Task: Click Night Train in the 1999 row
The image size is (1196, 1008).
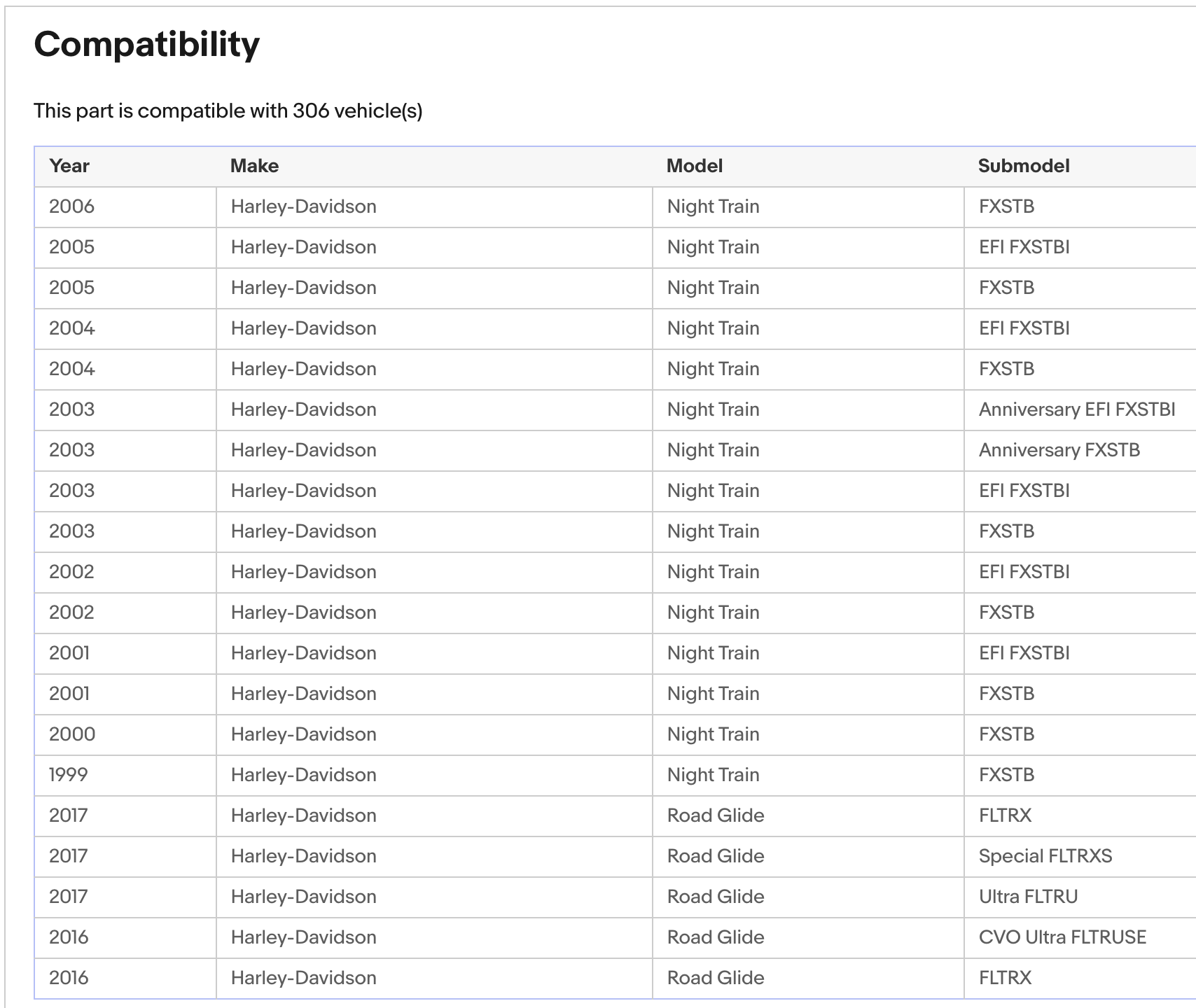Action: (713, 775)
